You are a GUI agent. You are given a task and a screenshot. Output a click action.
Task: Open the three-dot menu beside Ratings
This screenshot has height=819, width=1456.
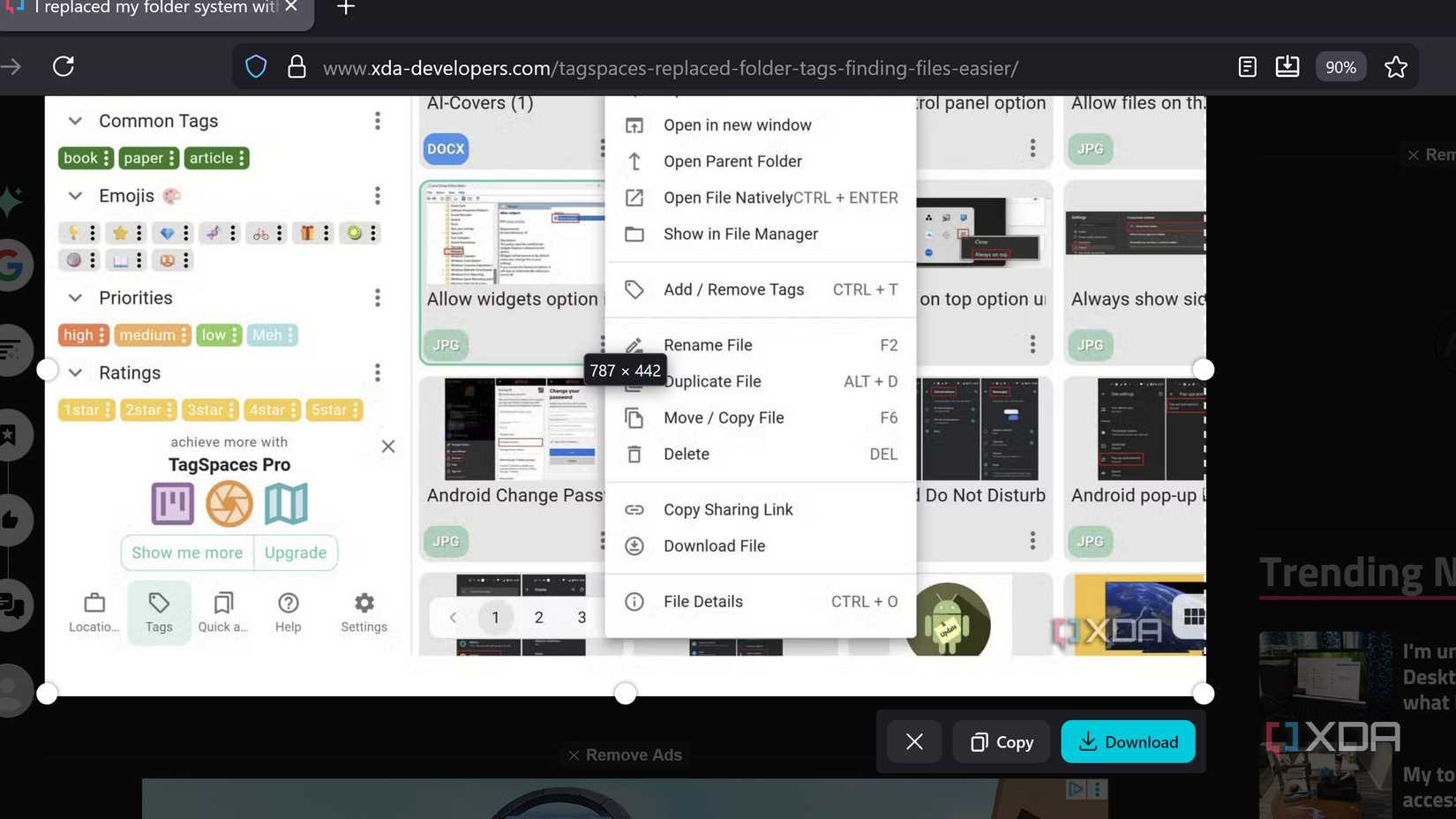tap(378, 372)
